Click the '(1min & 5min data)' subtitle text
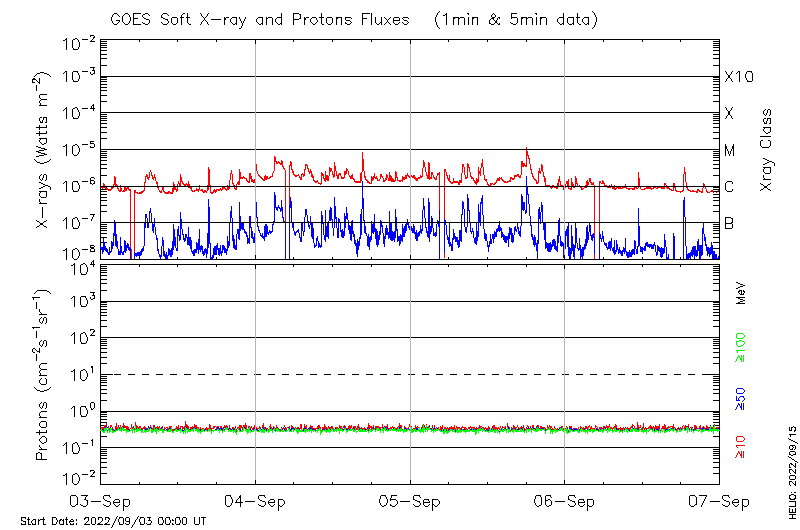Screen dimensions: 800x530 pyautogui.click(x=512, y=19)
